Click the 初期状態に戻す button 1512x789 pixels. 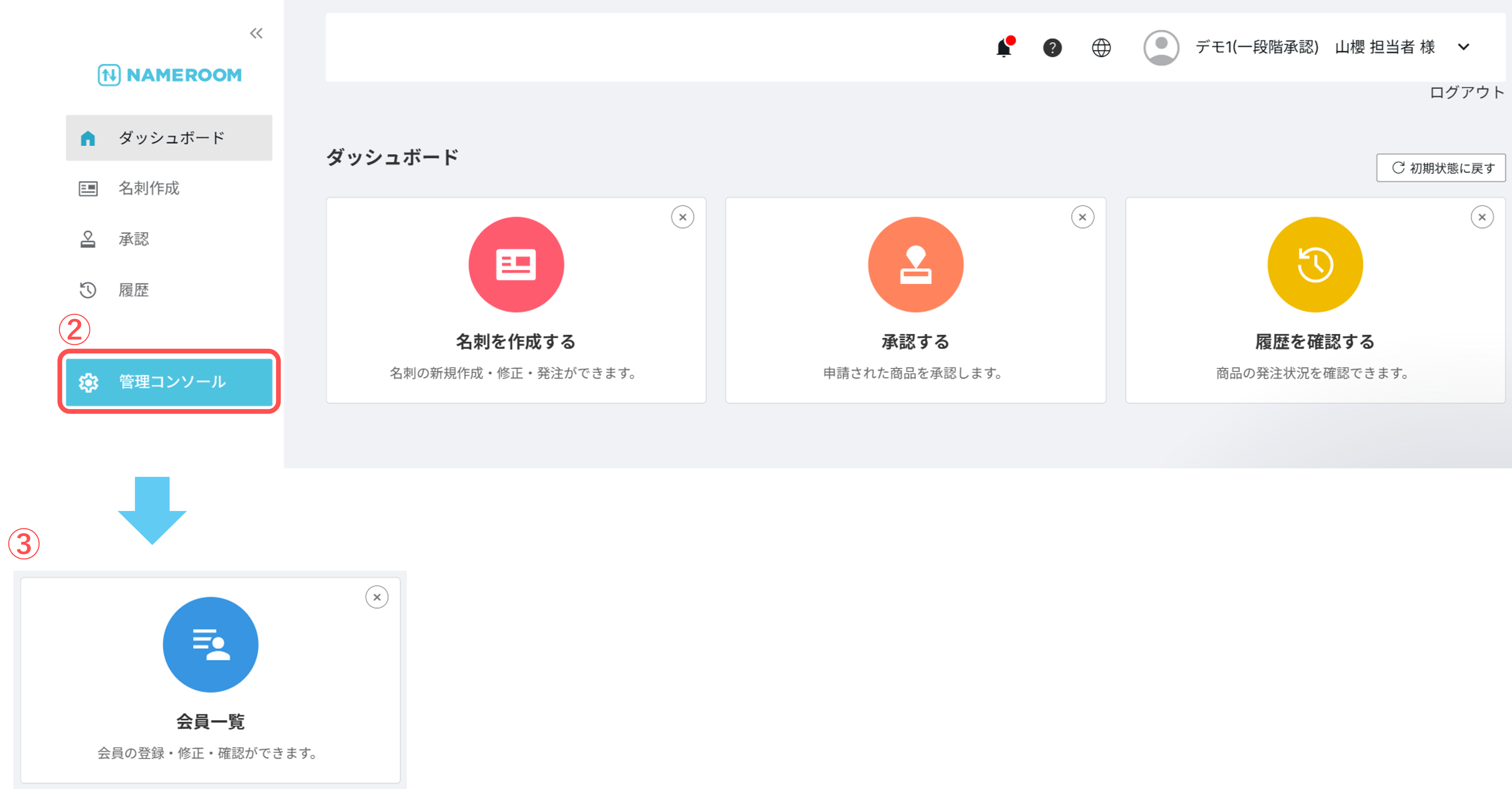tap(1441, 168)
